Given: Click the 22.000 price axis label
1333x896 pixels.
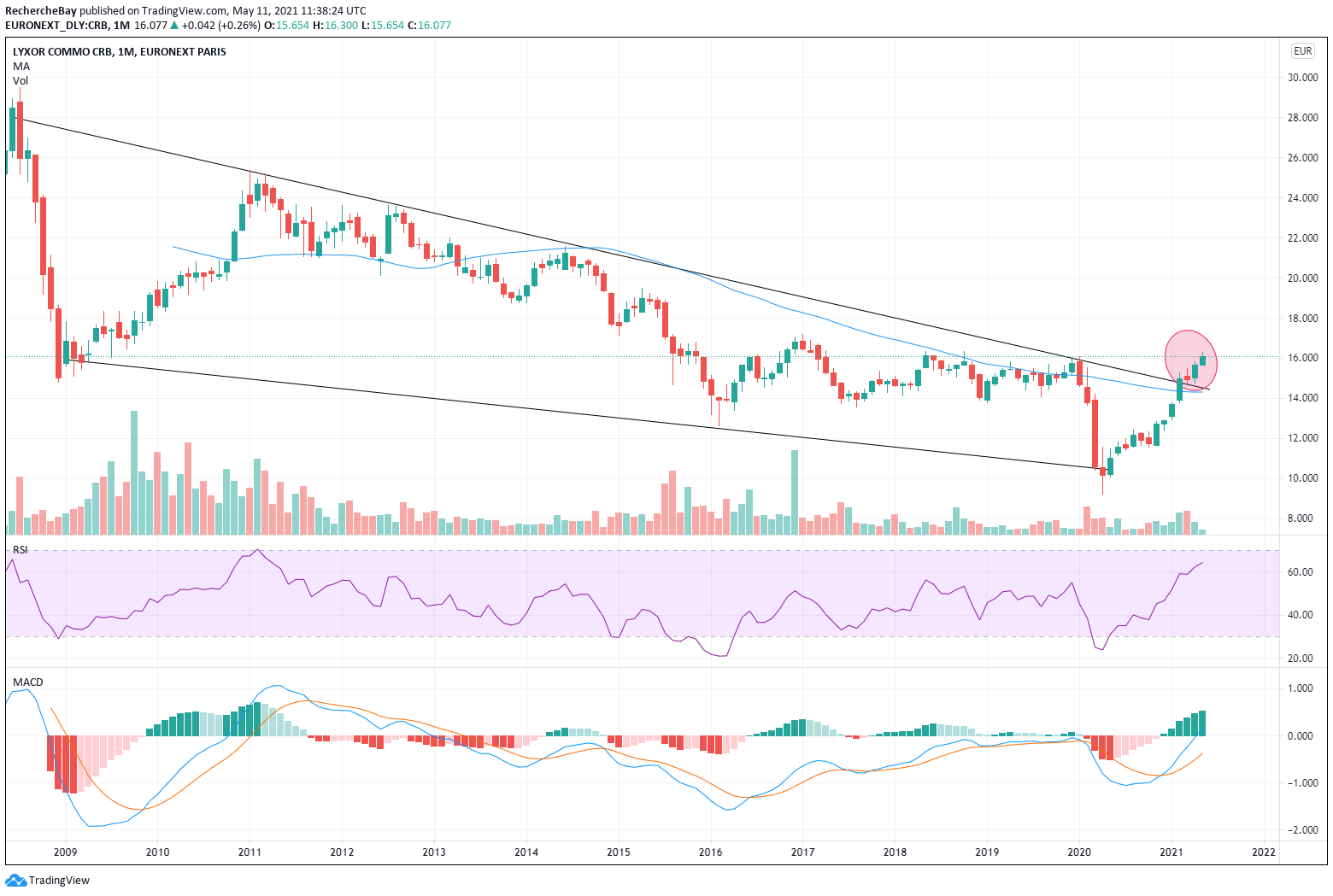Looking at the screenshot, I should pos(1302,238).
